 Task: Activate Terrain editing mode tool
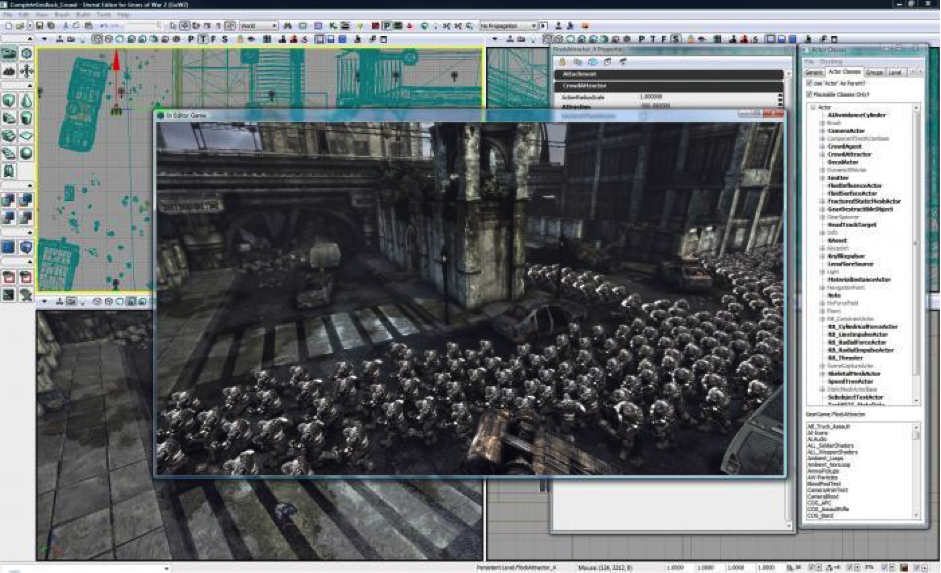pyautogui.click(x=9, y=71)
